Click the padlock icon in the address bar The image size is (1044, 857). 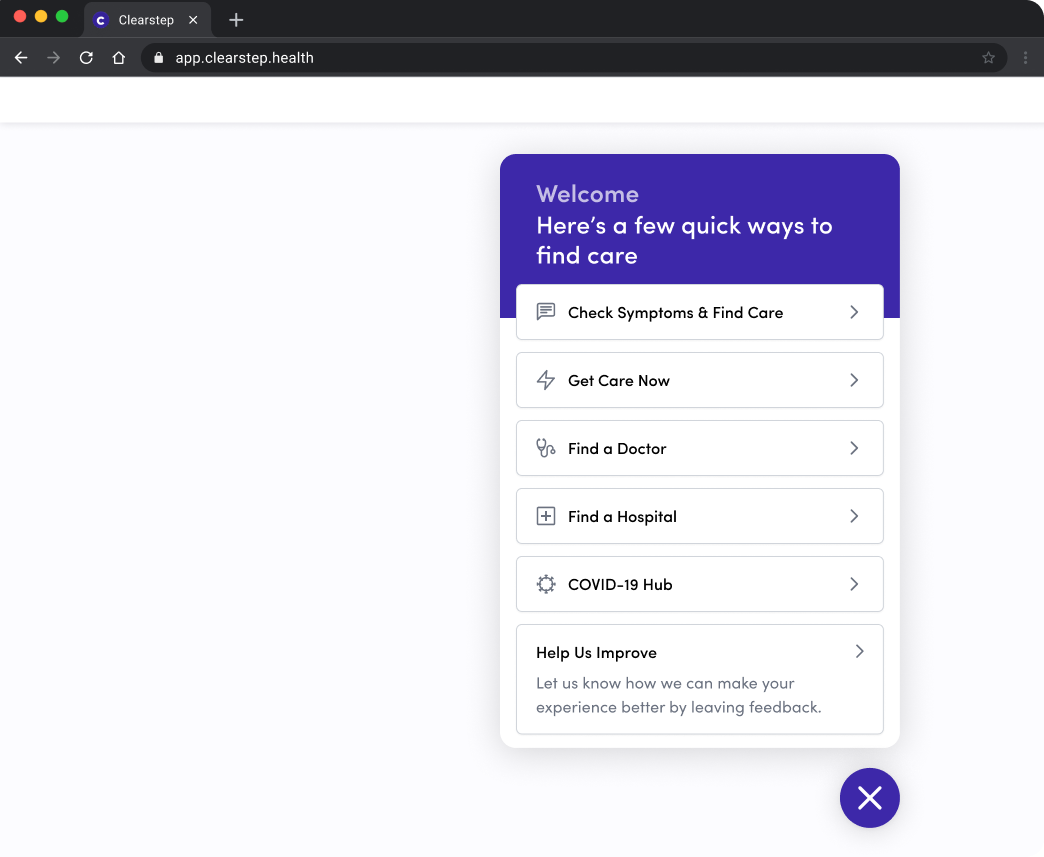157,57
